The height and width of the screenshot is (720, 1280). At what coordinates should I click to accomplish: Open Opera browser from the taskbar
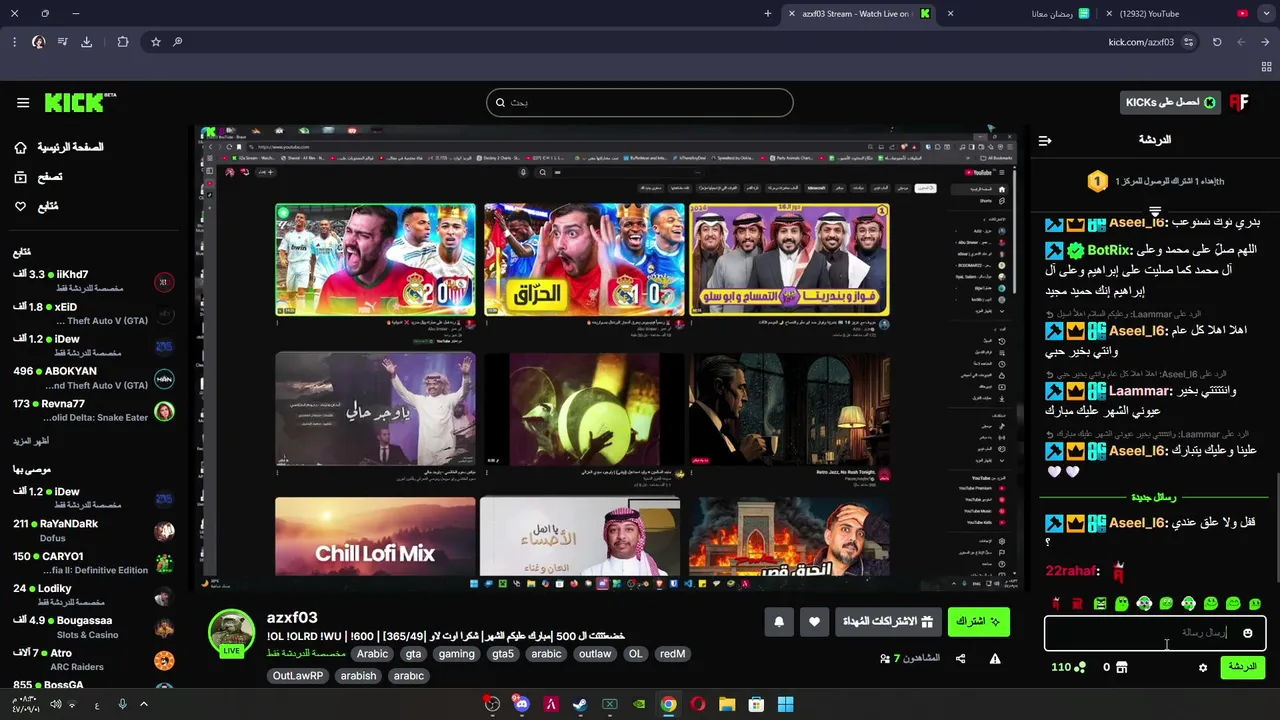tap(698, 705)
